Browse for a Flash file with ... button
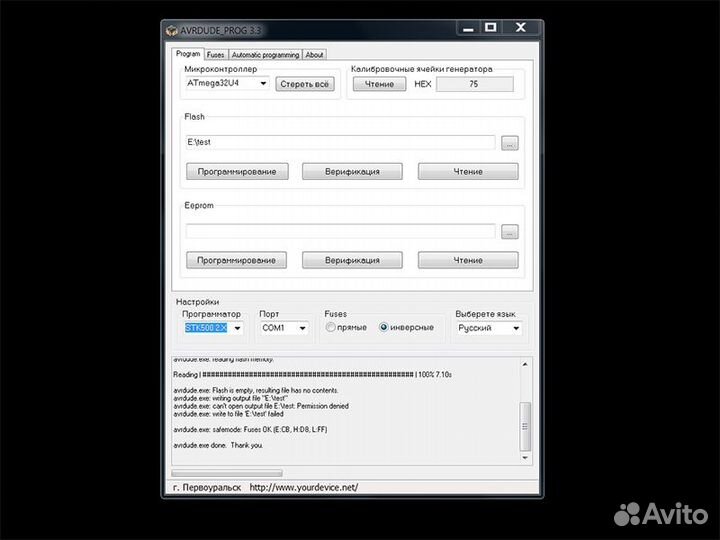This screenshot has height=540, width=720. click(x=509, y=143)
